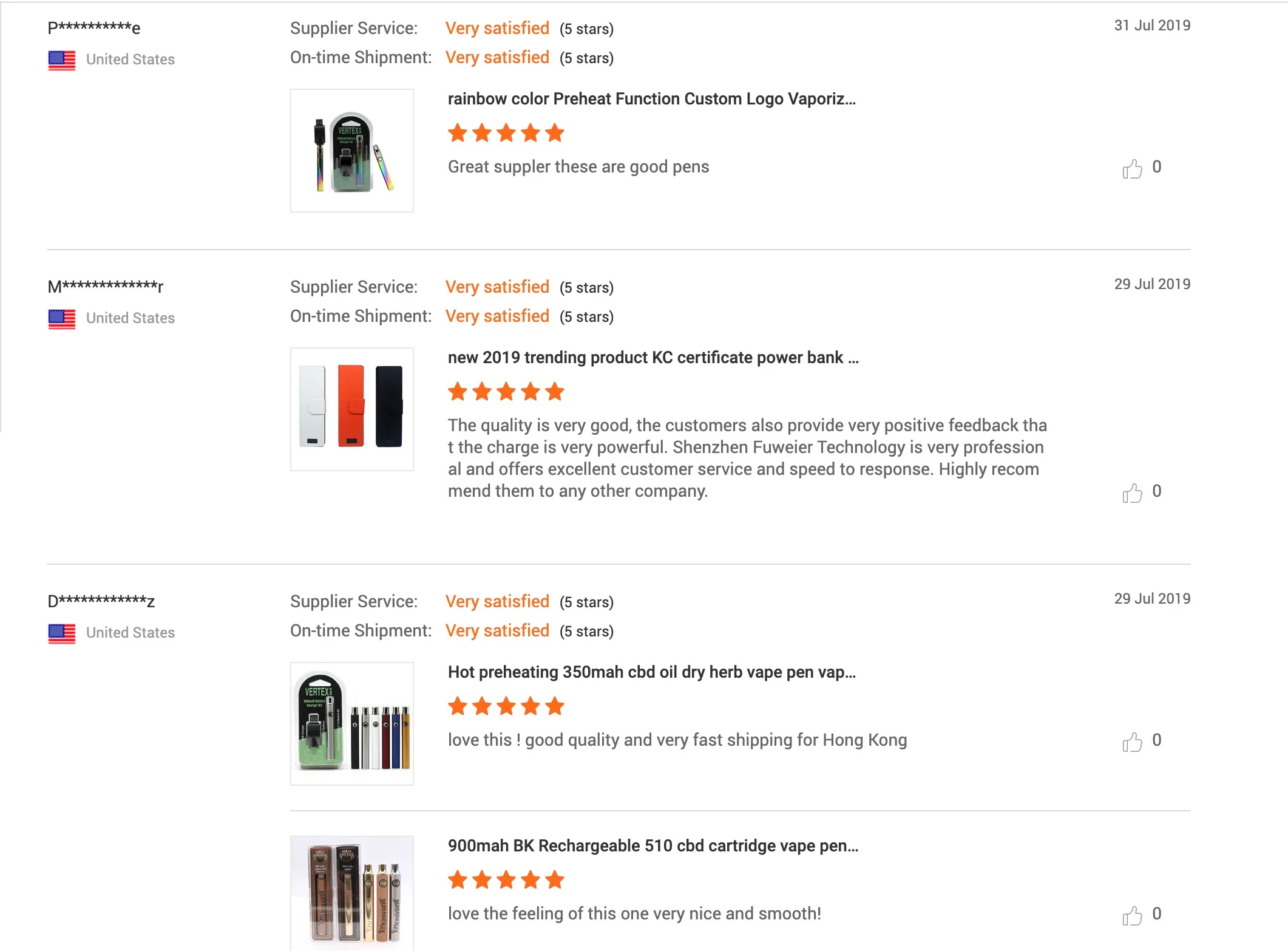Viewport: 1288px width, 951px height.
Task: Click US flag beside P***e reviewer
Action: pyautogui.click(x=62, y=60)
